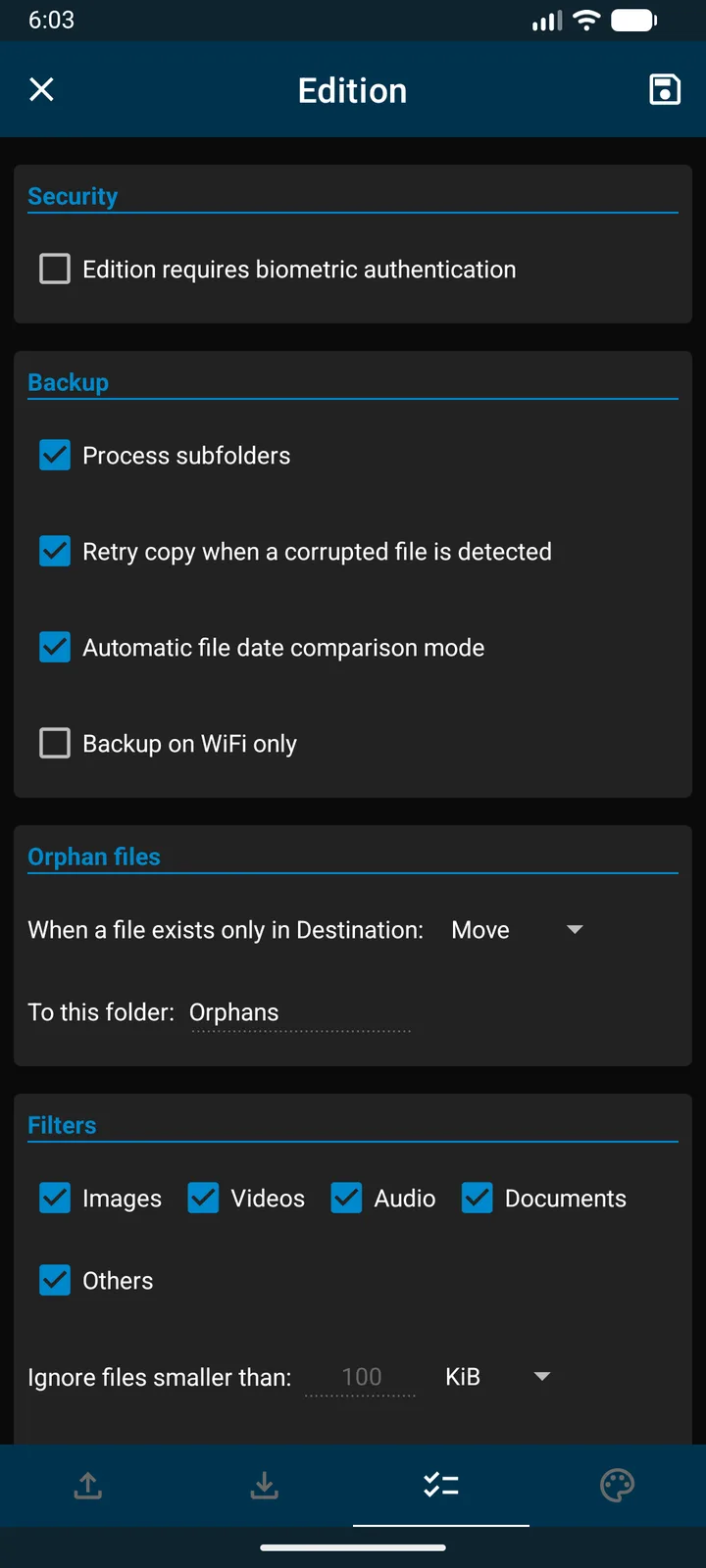Edit the Orphans folder name field
This screenshot has width=706, height=1568.
point(300,1012)
